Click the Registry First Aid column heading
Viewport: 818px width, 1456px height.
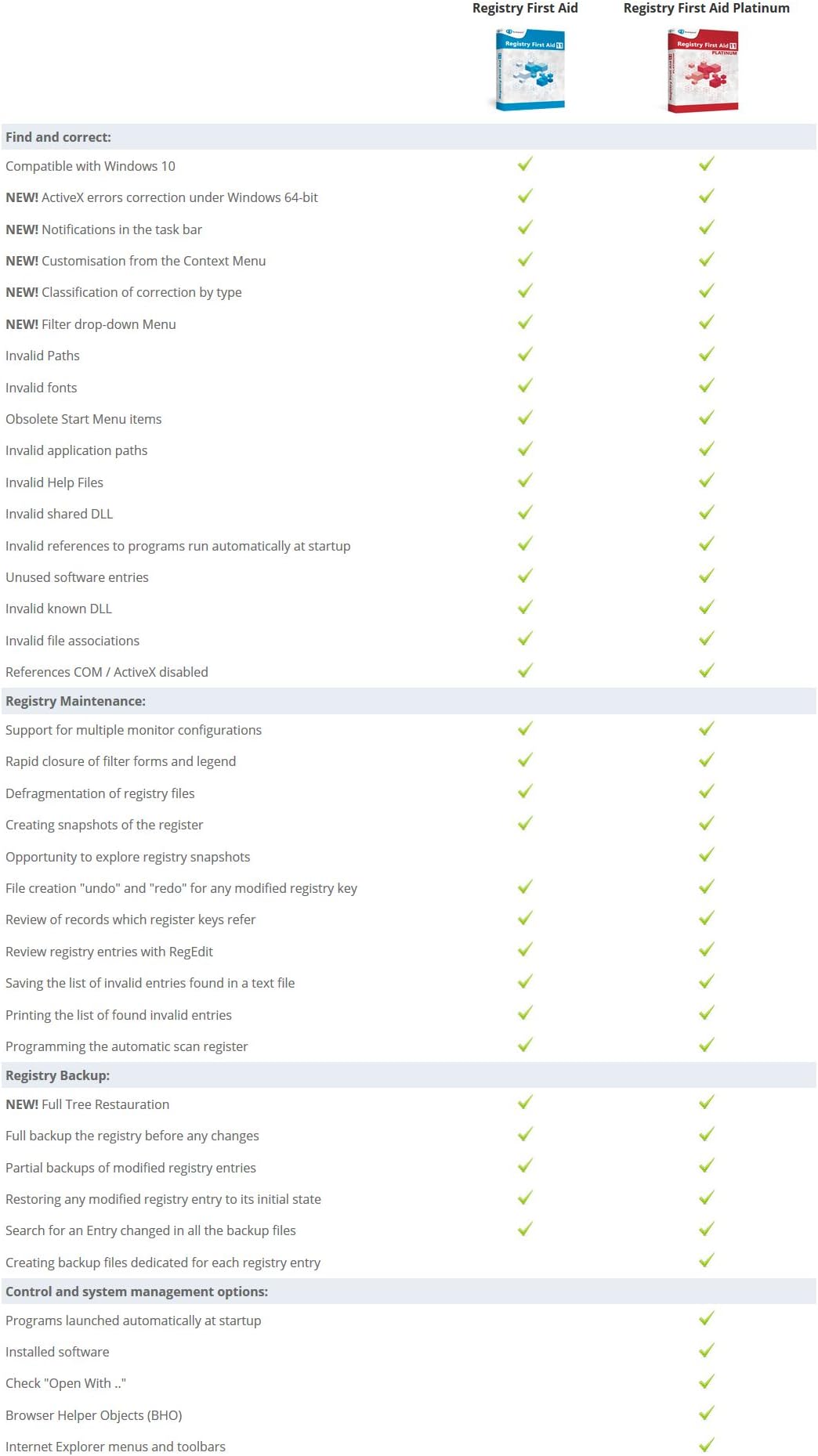[525, 9]
